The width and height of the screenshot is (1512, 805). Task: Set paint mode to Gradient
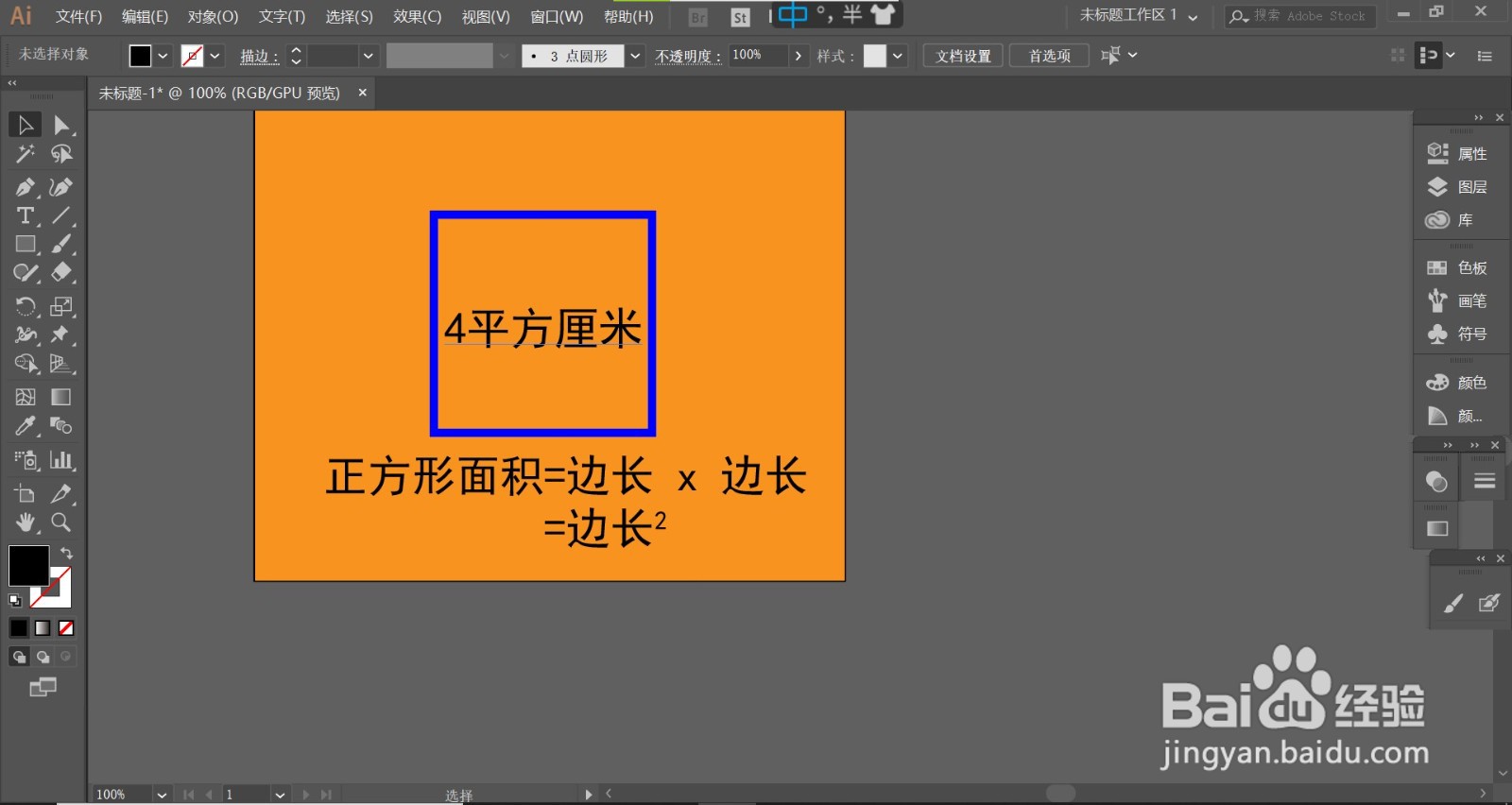[x=43, y=627]
